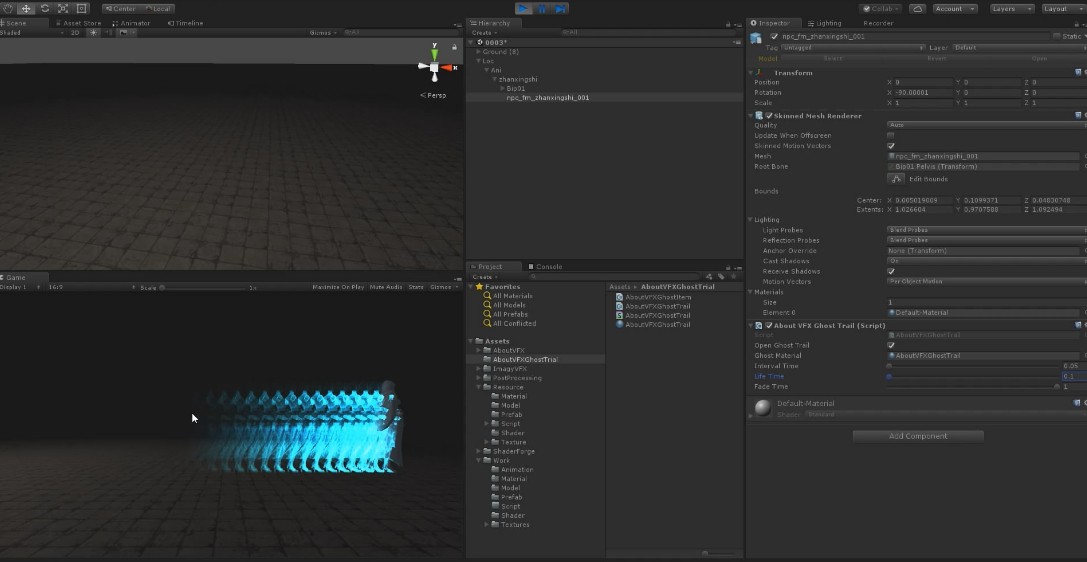Image resolution: width=1087 pixels, height=562 pixels.
Task: Toggle Open Ghost Trail checkbox
Action: tap(891, 345)
